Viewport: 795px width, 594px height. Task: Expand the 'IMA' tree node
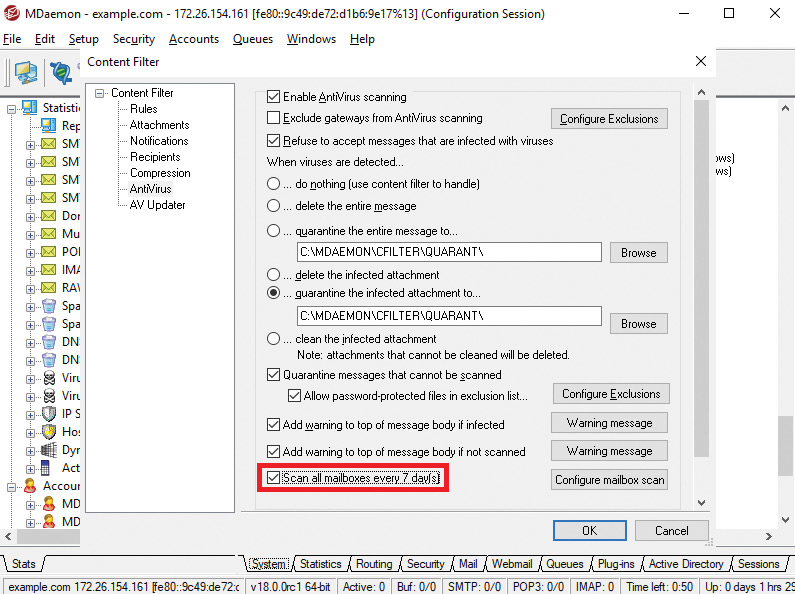pyautogui.click(x=30, y=271)
